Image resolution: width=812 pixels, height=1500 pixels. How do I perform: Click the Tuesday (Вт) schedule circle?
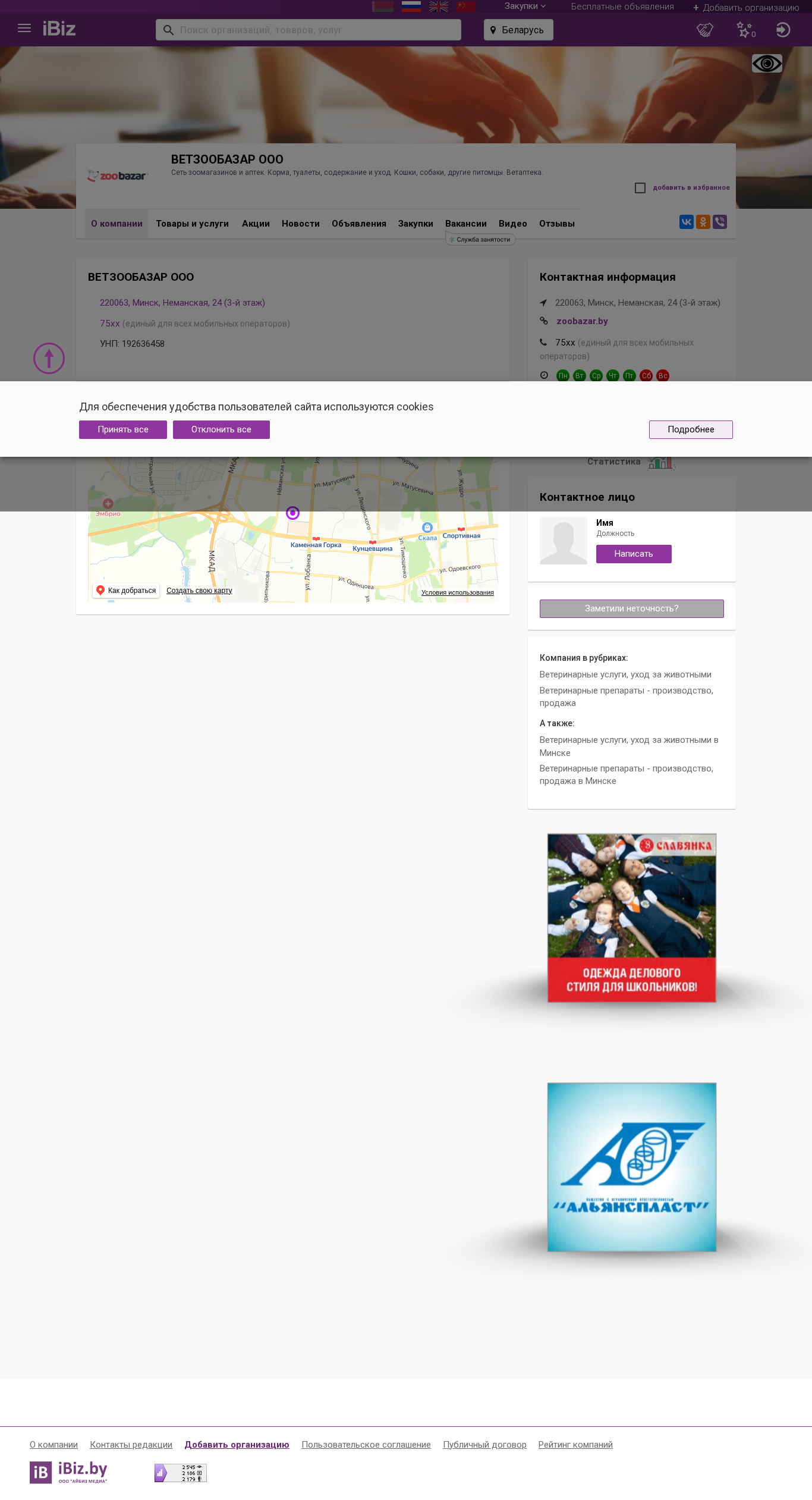[x=579, y=375]
